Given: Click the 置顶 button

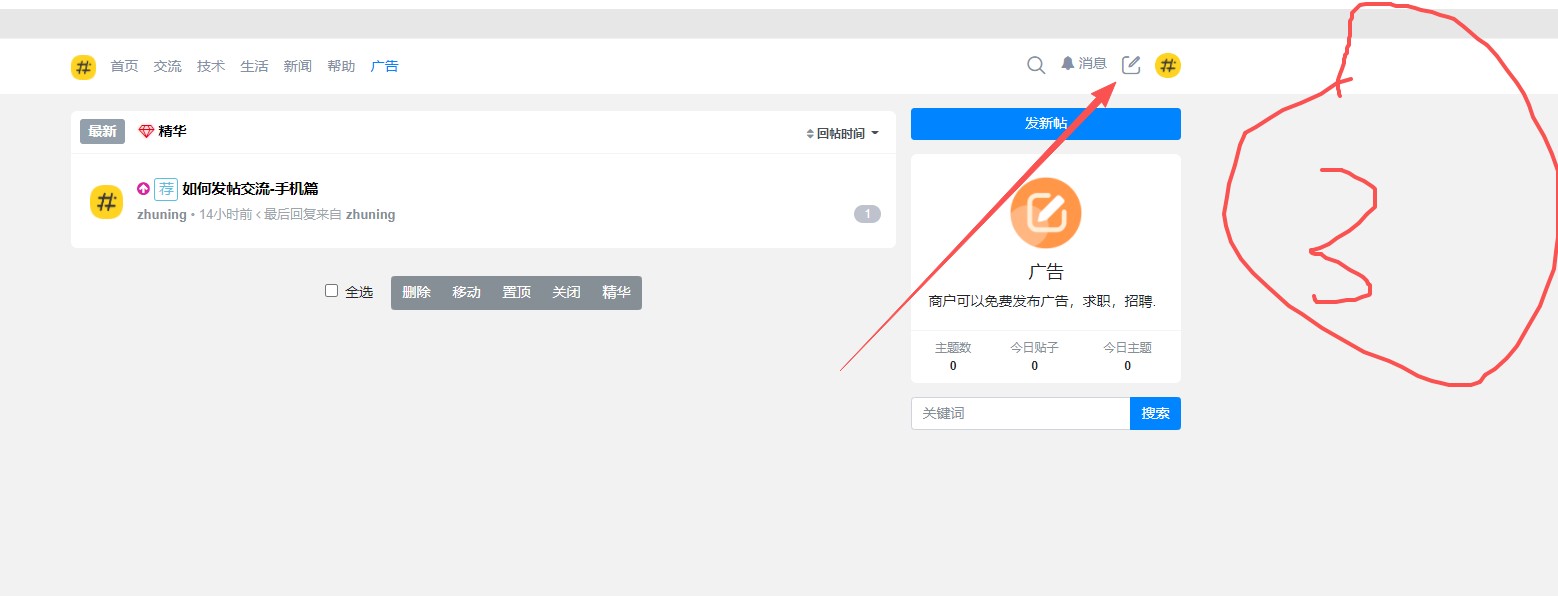Looking at the screenshot, I should tap(516, 293).
